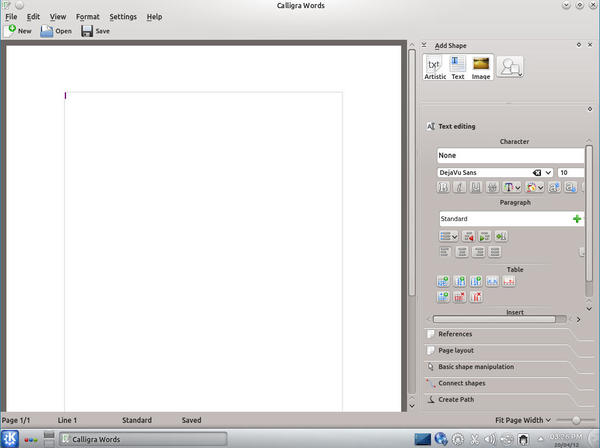Open the Help menu
Screen dimensions: 600x448
coord(154,17)
